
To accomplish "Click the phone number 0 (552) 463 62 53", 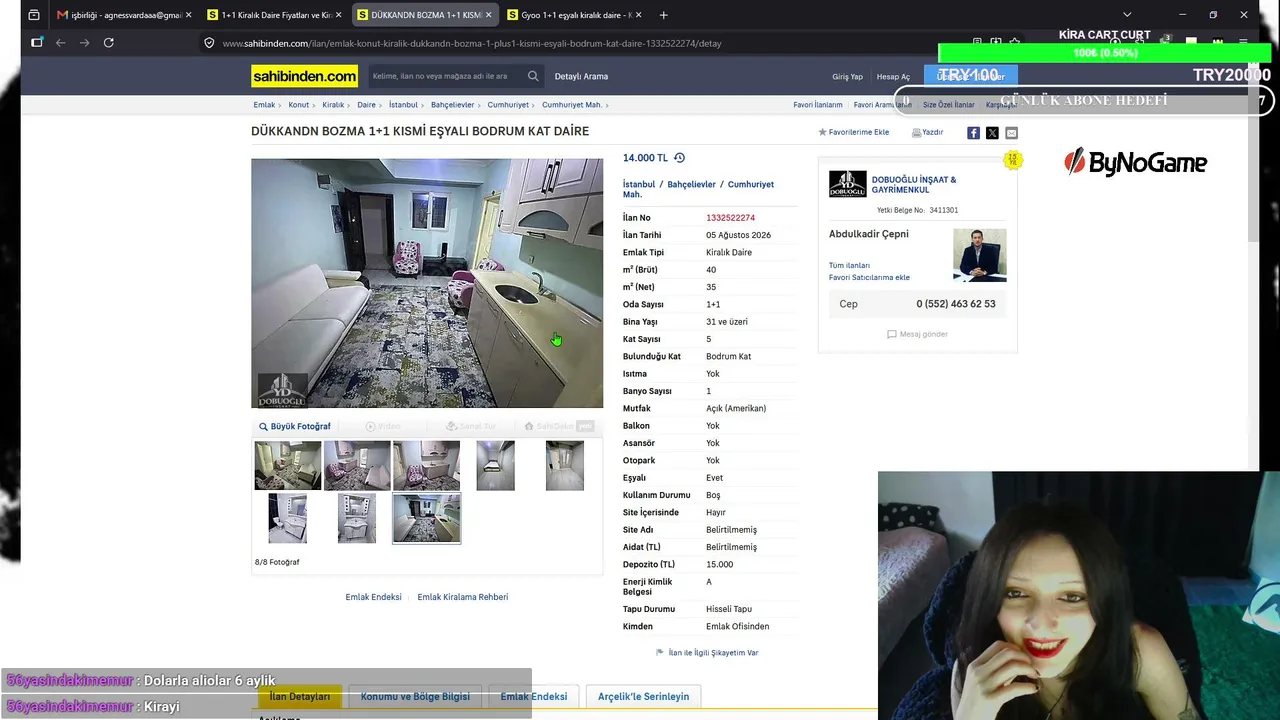I will (x=956, y=304).
